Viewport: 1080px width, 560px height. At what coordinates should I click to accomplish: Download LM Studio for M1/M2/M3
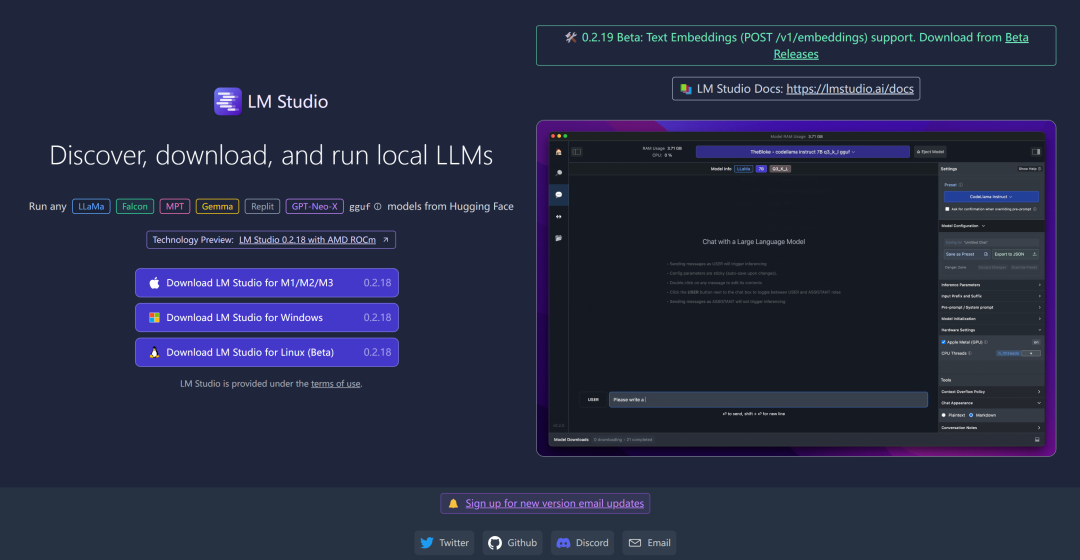pyautogui.click(x=267, y=283)
